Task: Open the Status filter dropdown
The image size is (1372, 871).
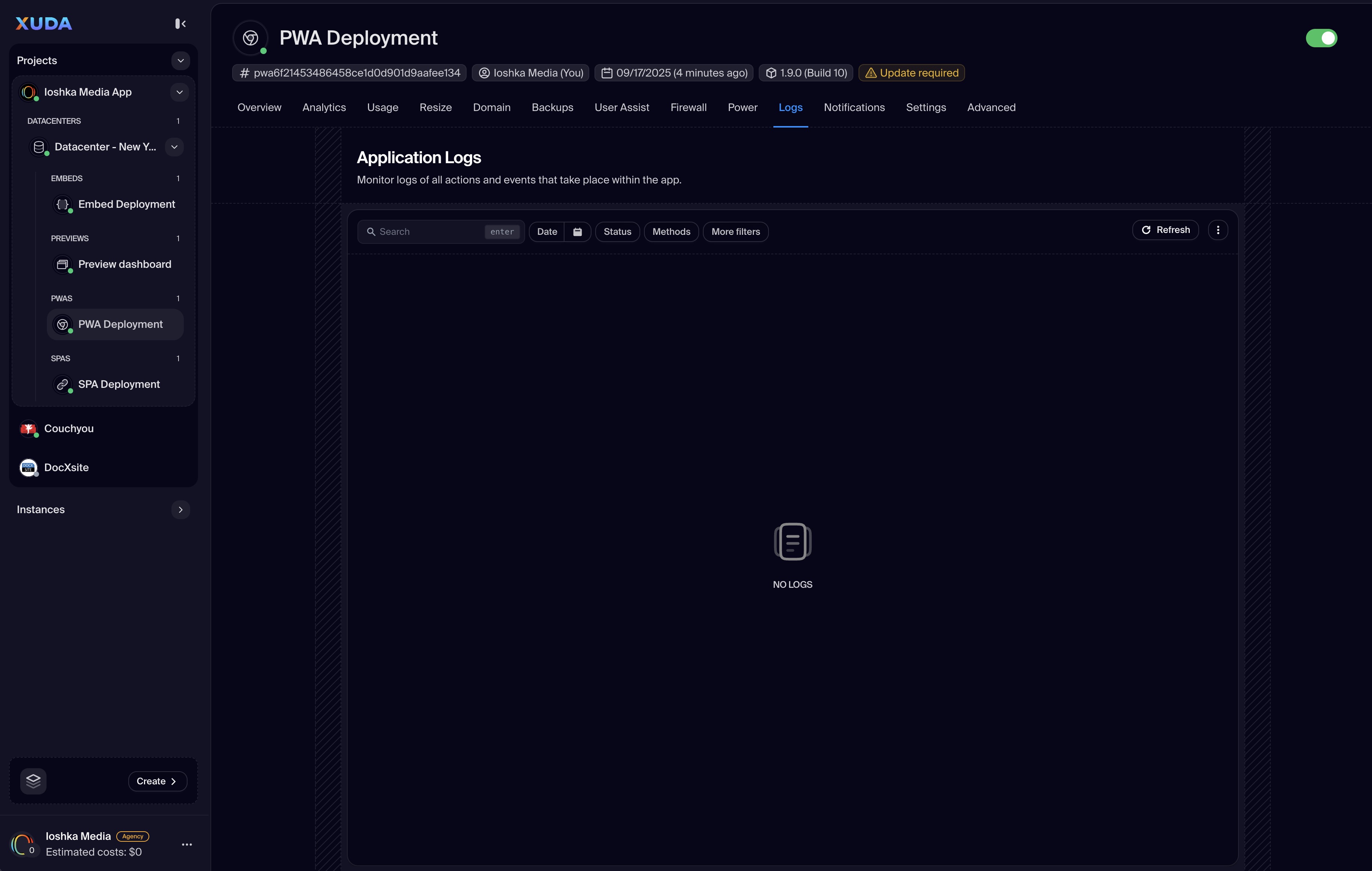Action: (617, 232)
